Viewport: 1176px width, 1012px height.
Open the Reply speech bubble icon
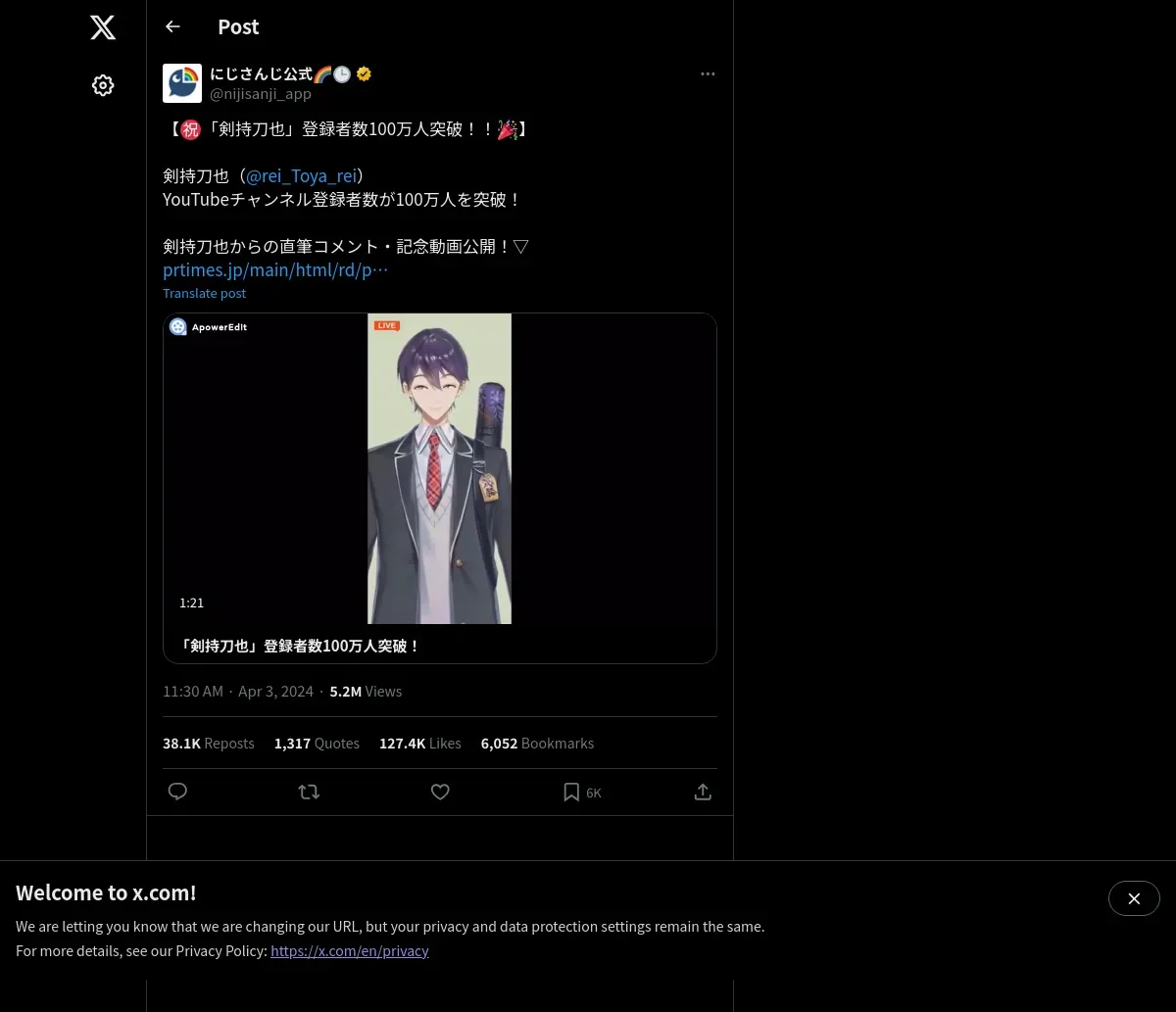(x=177, y=792)
